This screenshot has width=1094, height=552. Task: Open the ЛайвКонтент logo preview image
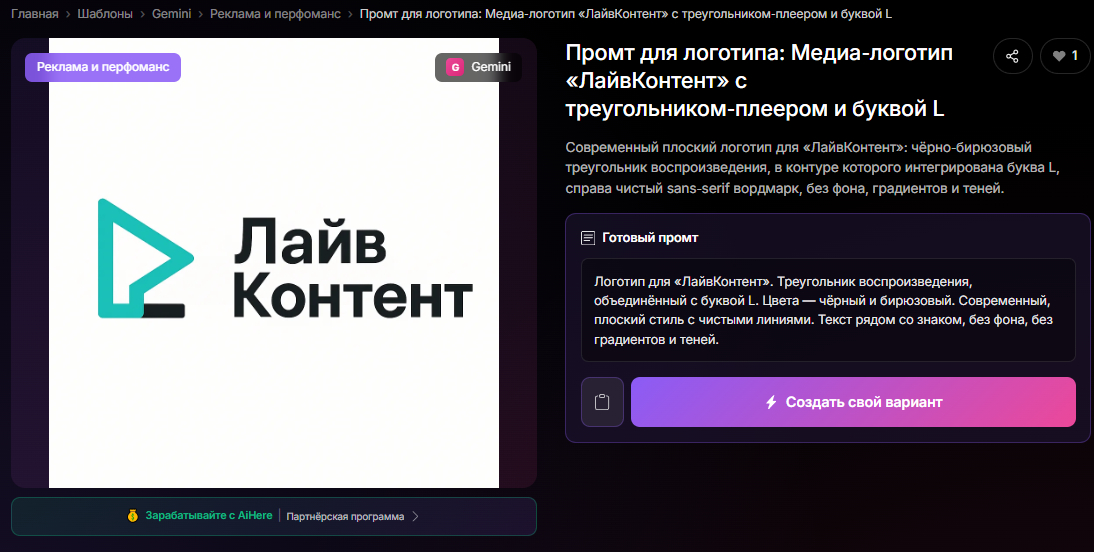pos(274,262)
